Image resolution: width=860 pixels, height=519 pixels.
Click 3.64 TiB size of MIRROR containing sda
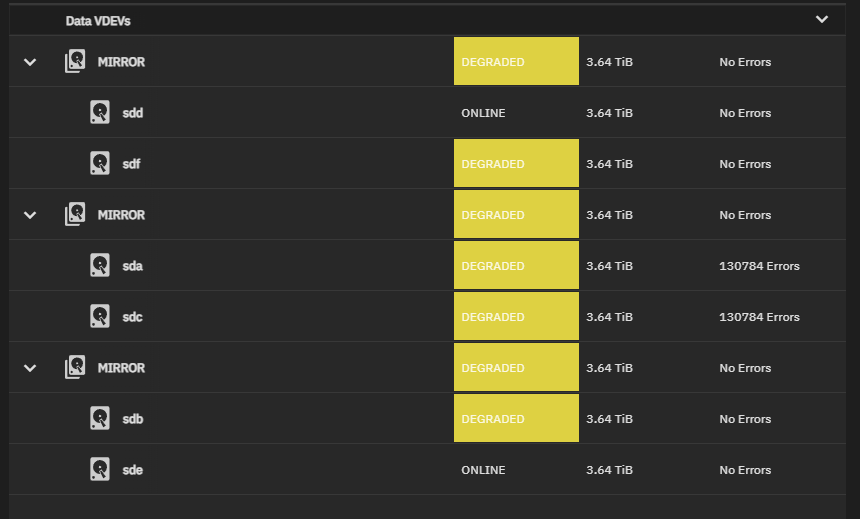[609, 215]
